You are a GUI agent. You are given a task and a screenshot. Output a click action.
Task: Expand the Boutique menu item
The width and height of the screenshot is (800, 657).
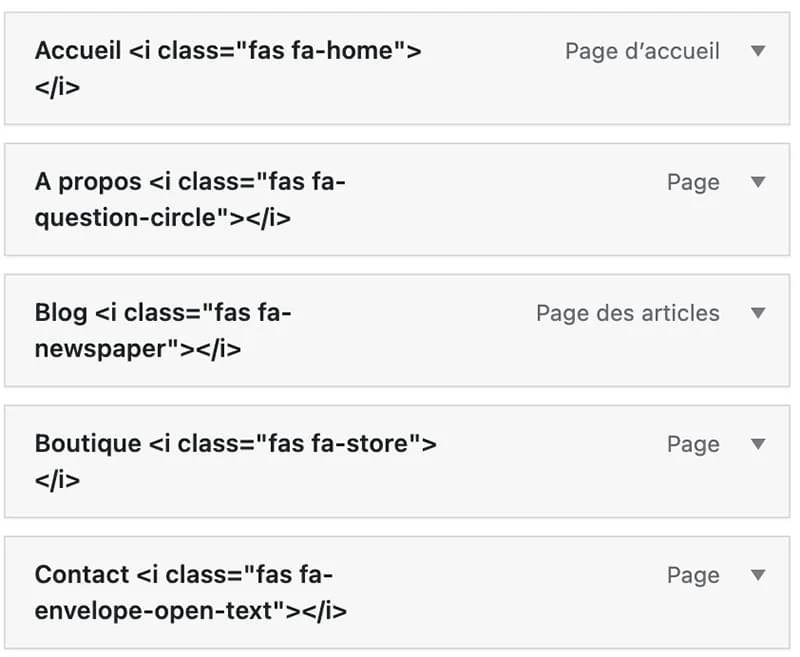point(758,444)
